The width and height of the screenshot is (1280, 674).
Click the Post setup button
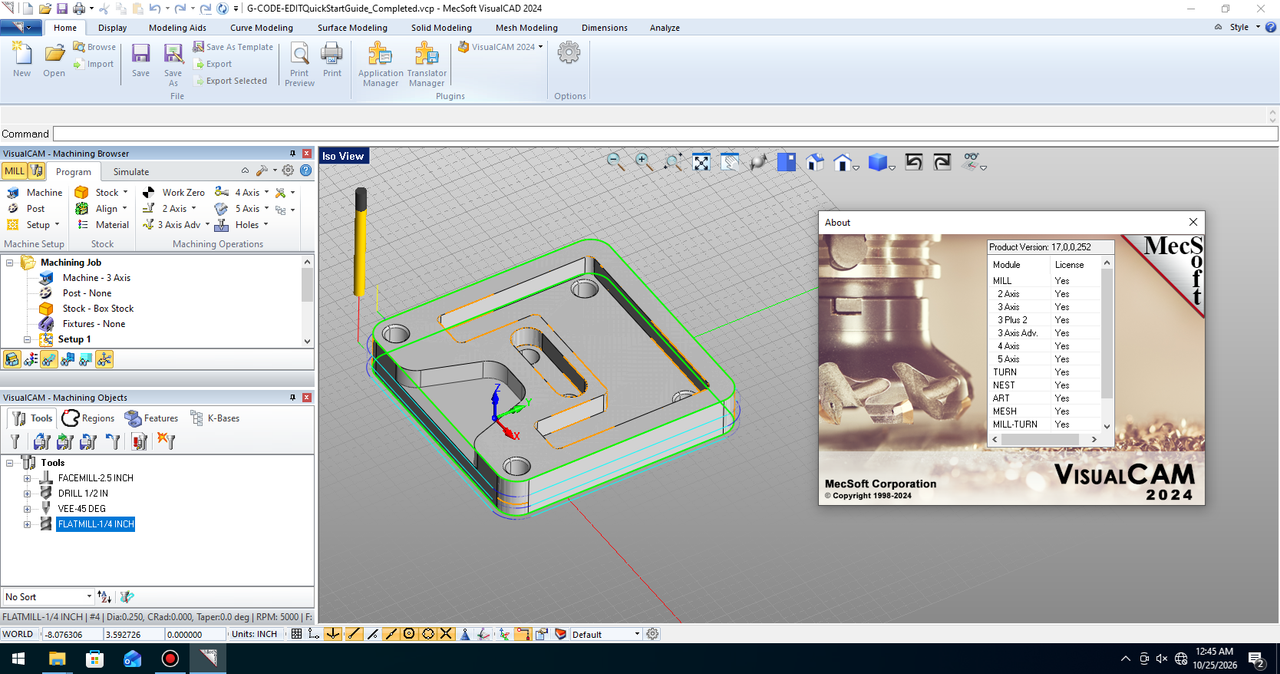[x=26, y=208]
